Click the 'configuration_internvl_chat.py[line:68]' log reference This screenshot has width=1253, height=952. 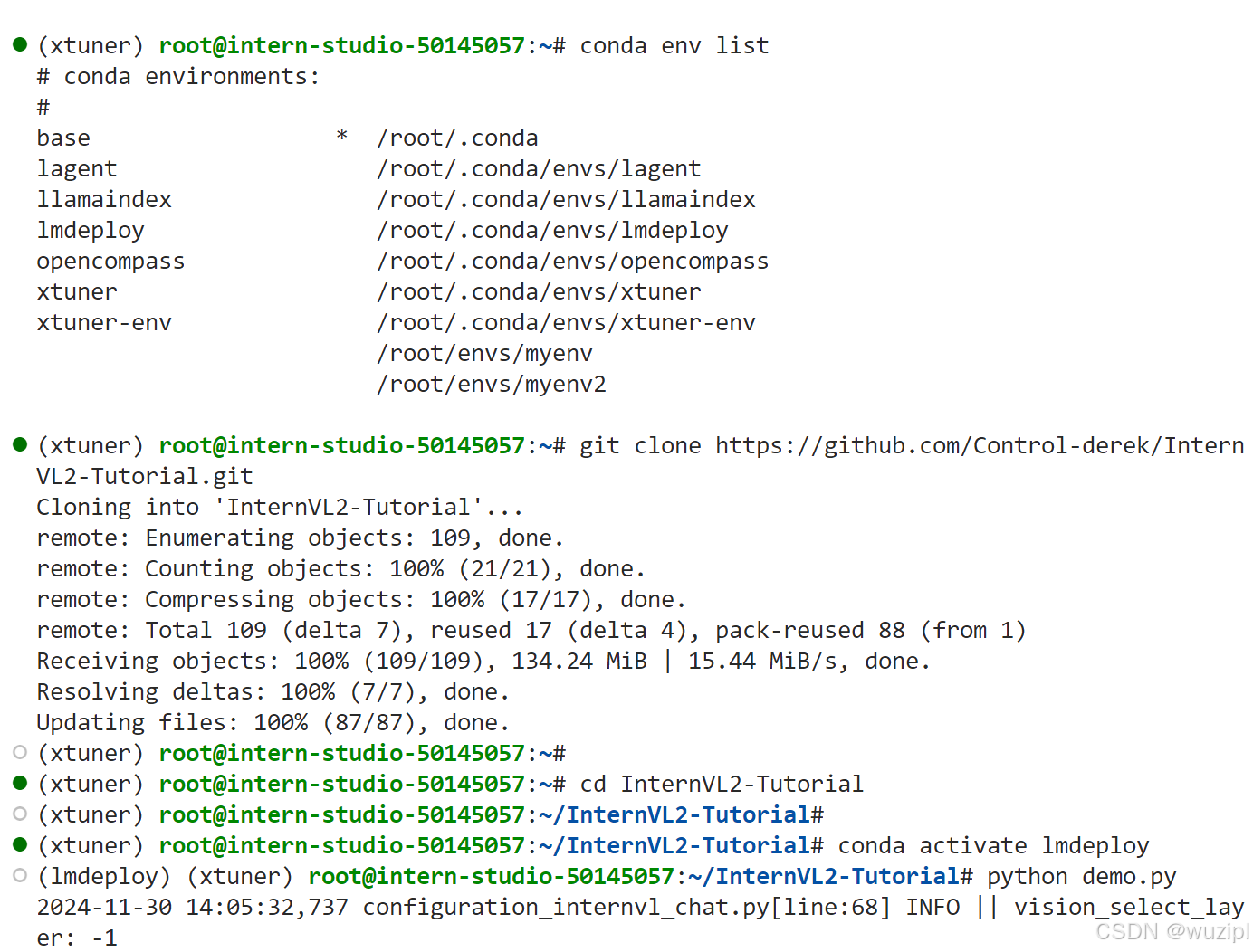[x=626, y=907]
